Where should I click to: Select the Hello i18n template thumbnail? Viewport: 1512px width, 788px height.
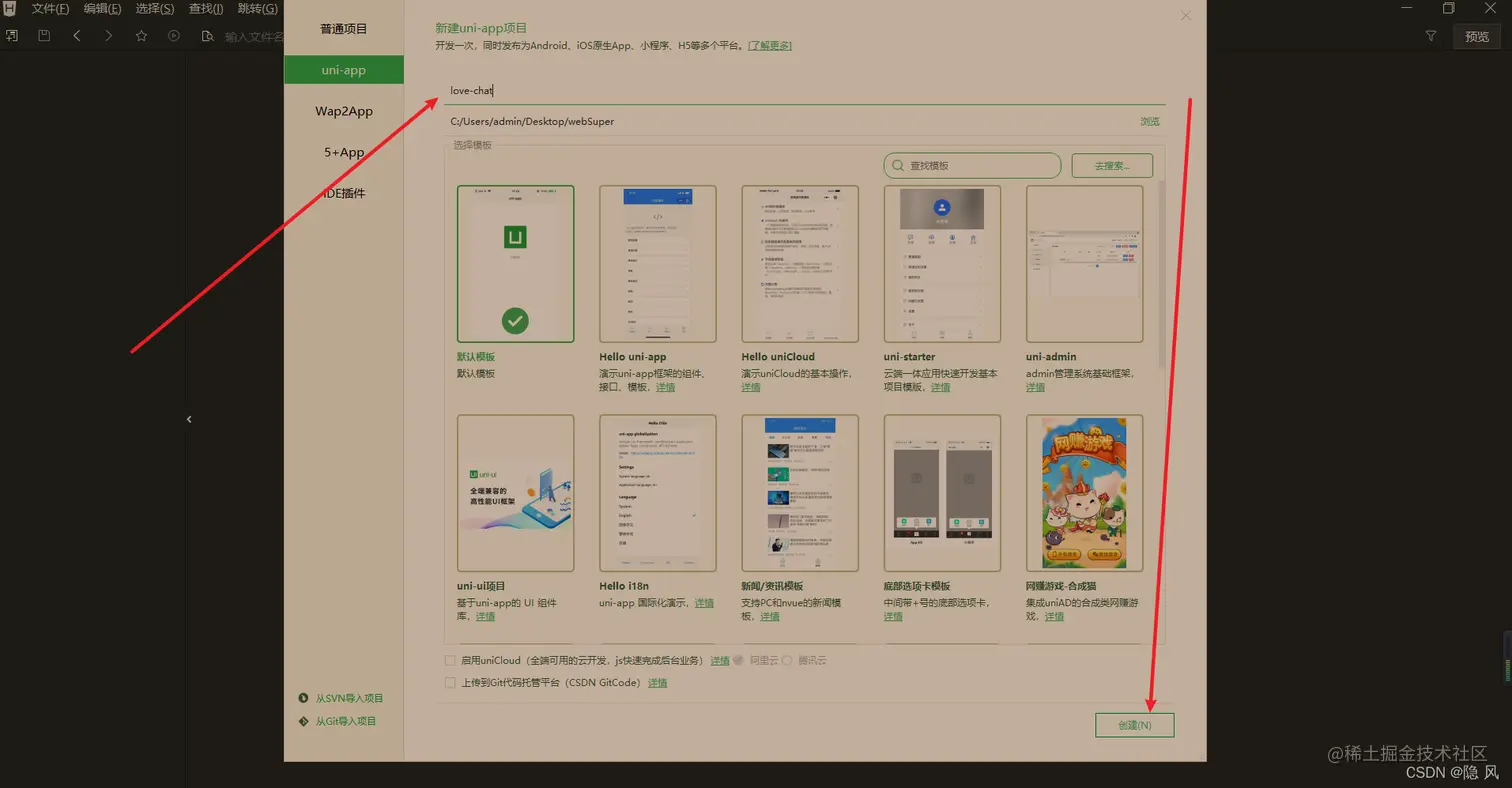pos(658,493)
